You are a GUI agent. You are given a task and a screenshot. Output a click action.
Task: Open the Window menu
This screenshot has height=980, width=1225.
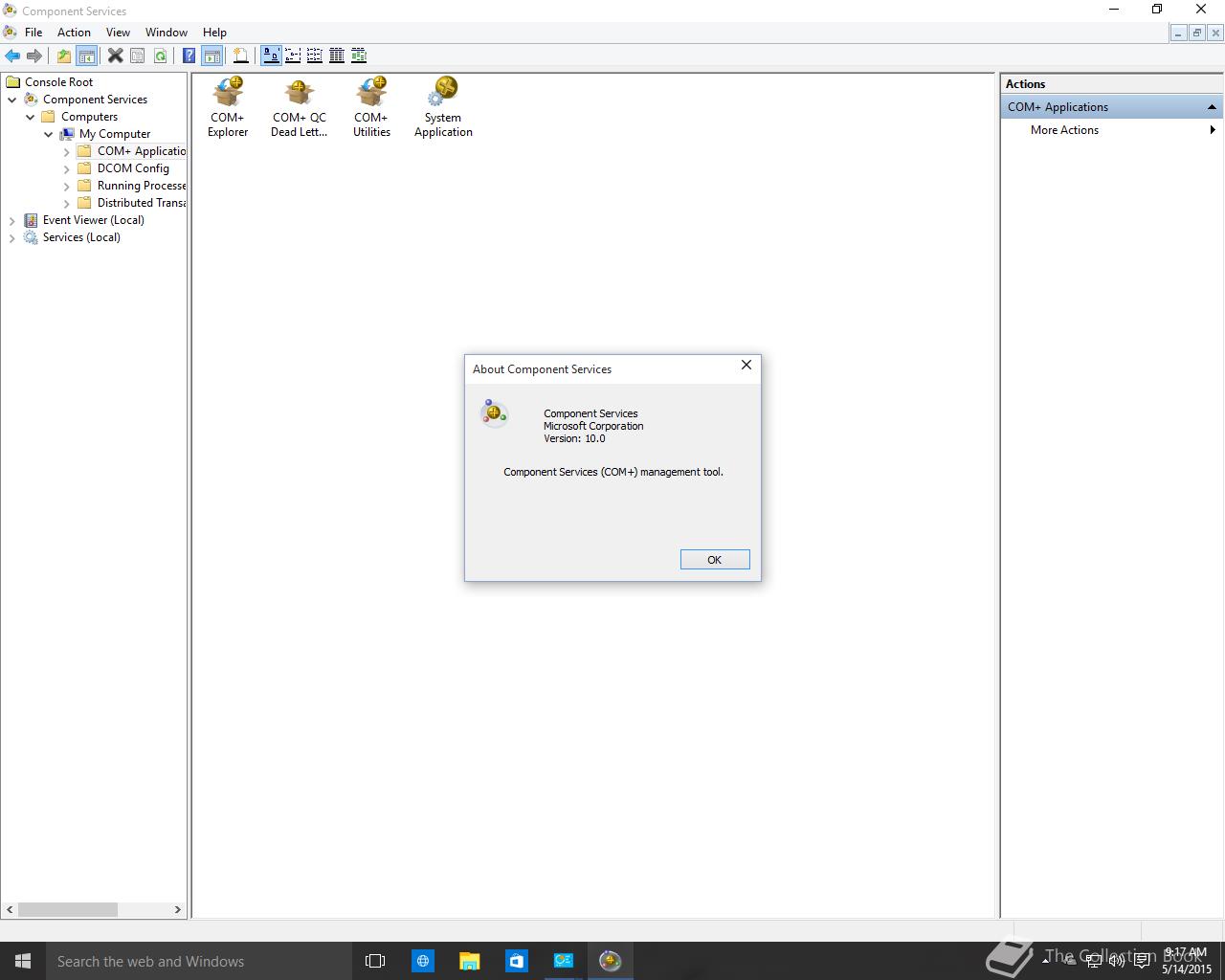click(167, 32)
